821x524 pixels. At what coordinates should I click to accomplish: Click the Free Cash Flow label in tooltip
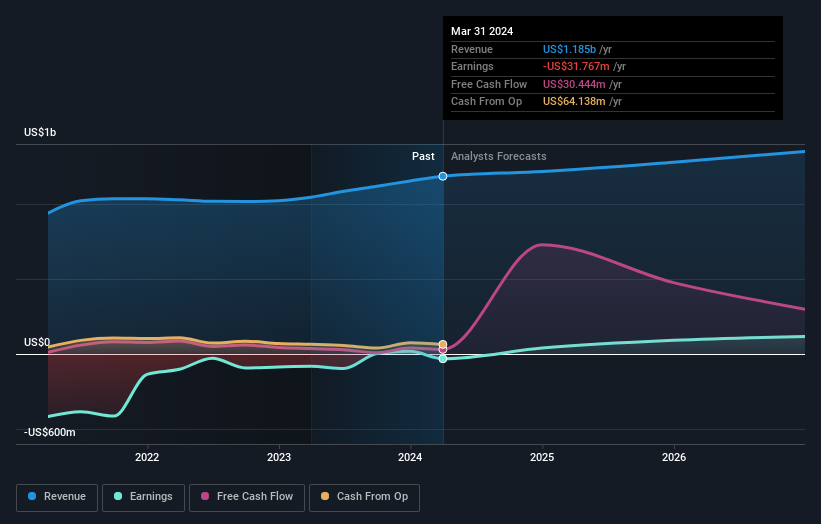click(489, 84)
